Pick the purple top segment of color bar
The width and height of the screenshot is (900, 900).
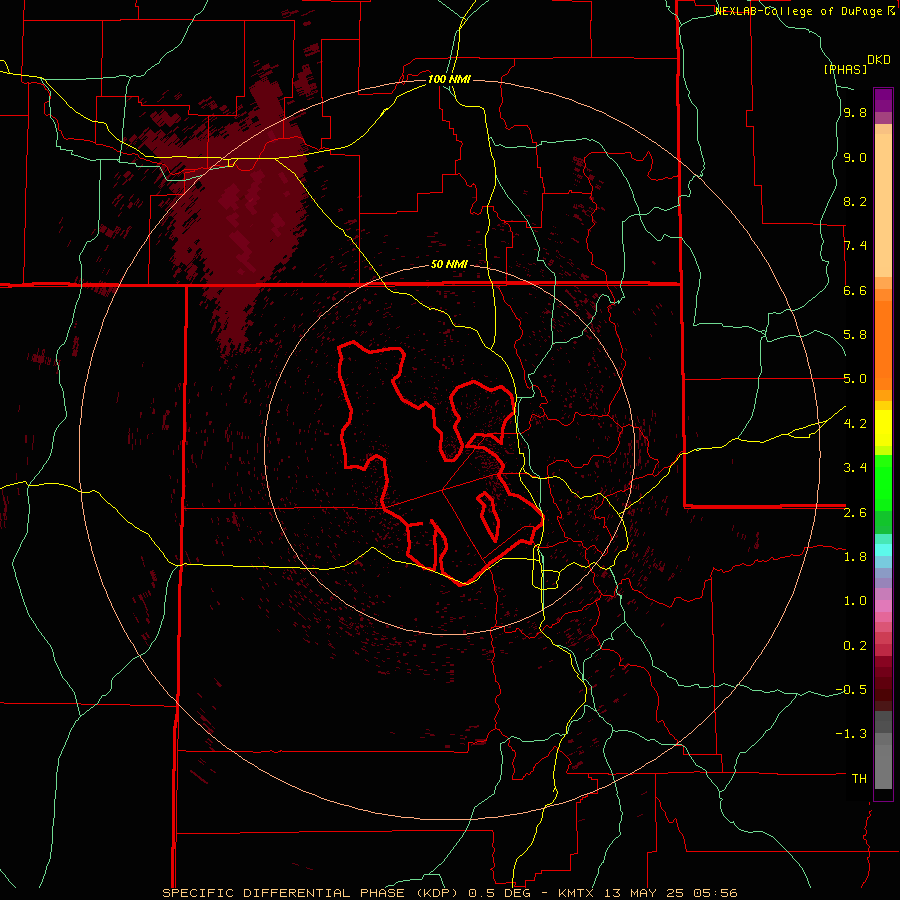(883, 100)
